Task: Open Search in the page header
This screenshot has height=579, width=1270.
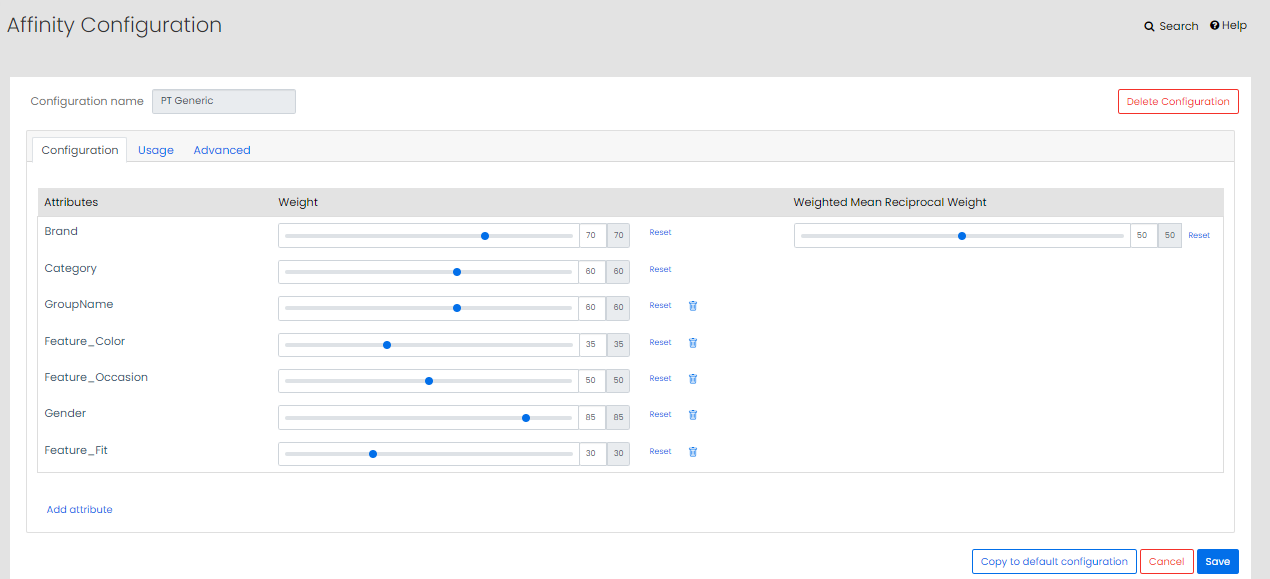Action: coord(1171,26)
